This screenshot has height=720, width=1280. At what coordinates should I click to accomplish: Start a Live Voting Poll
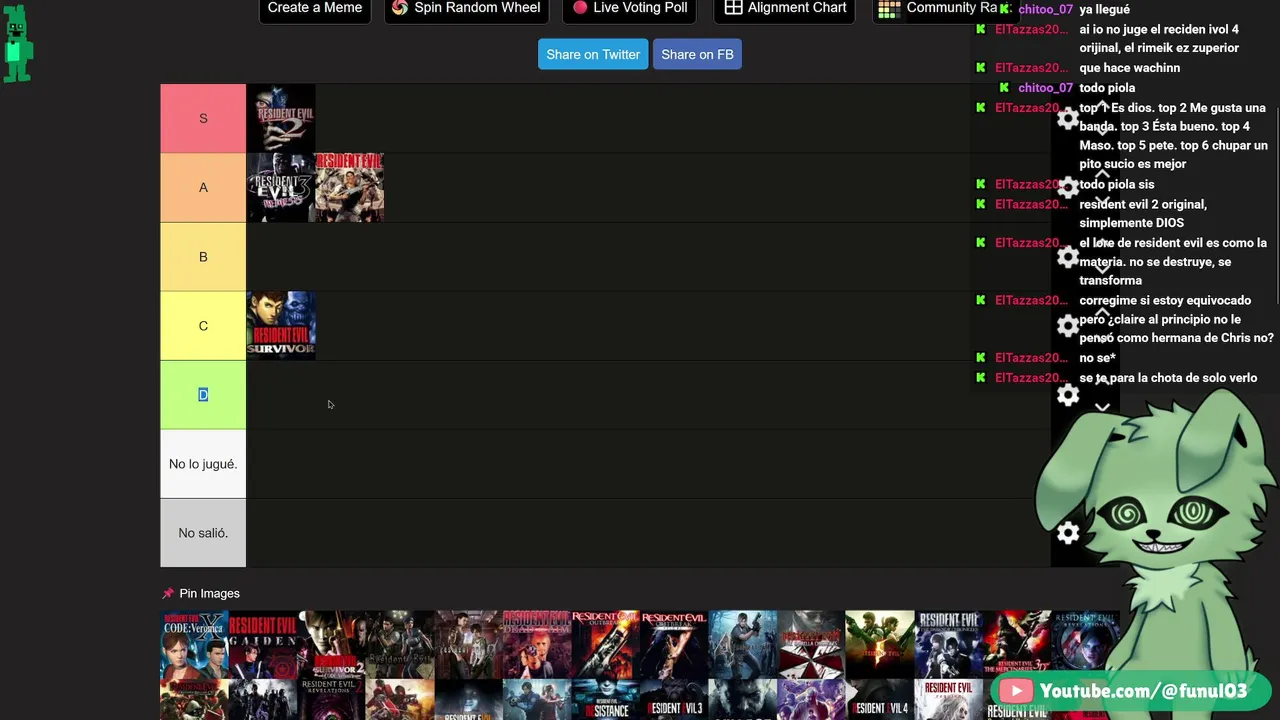tap(630, 8)
